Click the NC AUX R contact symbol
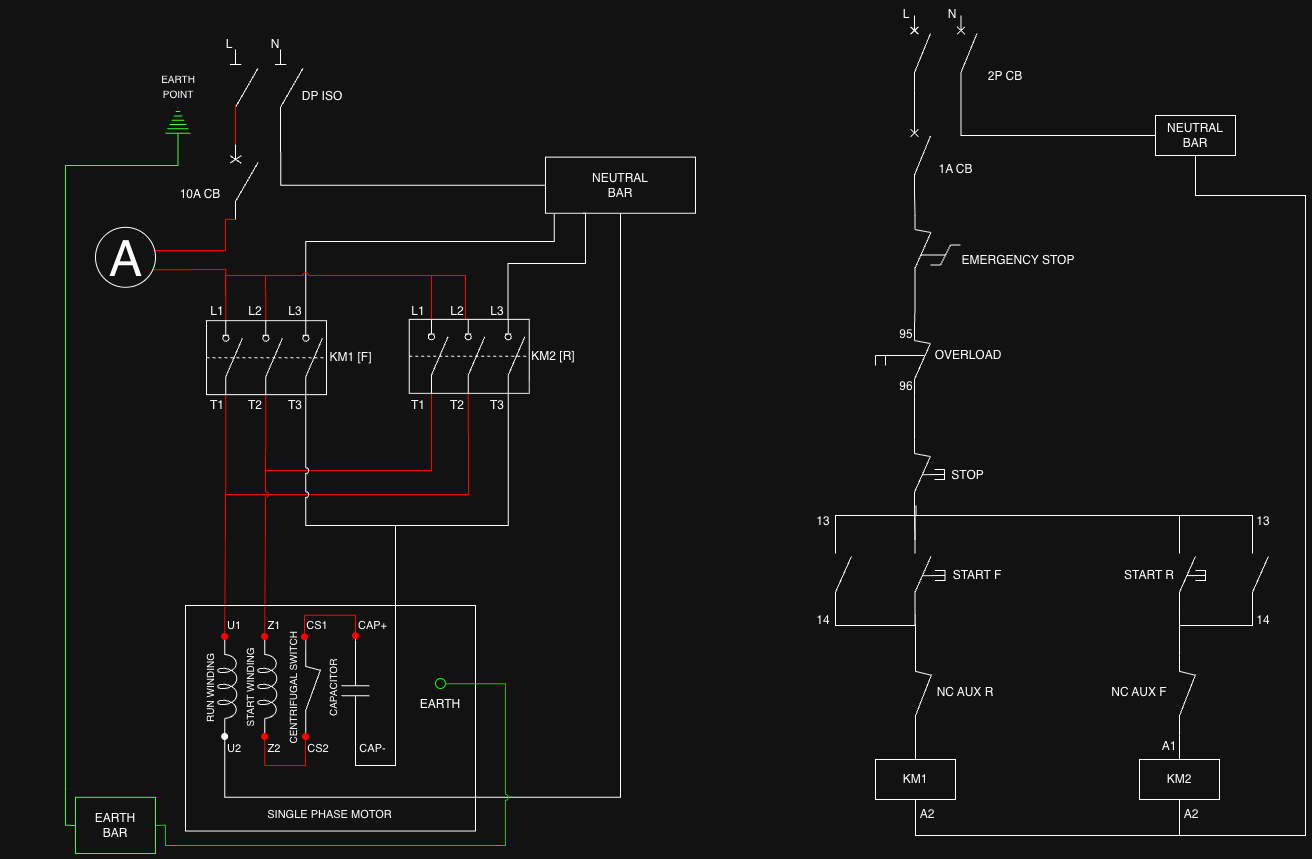Screen dimensions: 1312x859 pos(923,692)
